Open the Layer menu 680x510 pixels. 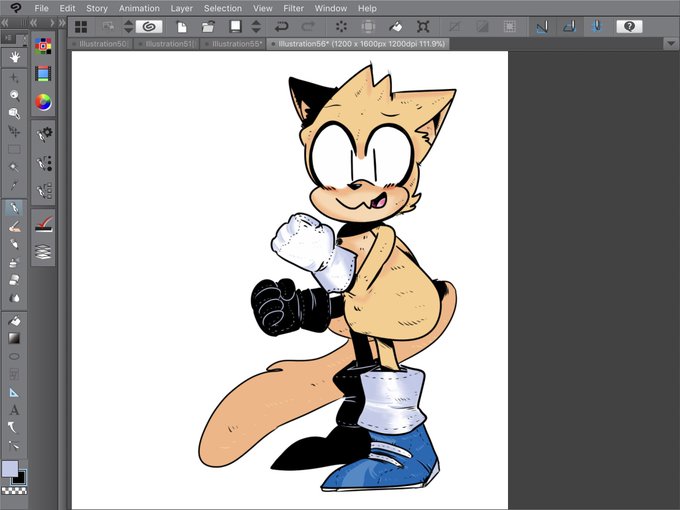click(x=182, y=8)
